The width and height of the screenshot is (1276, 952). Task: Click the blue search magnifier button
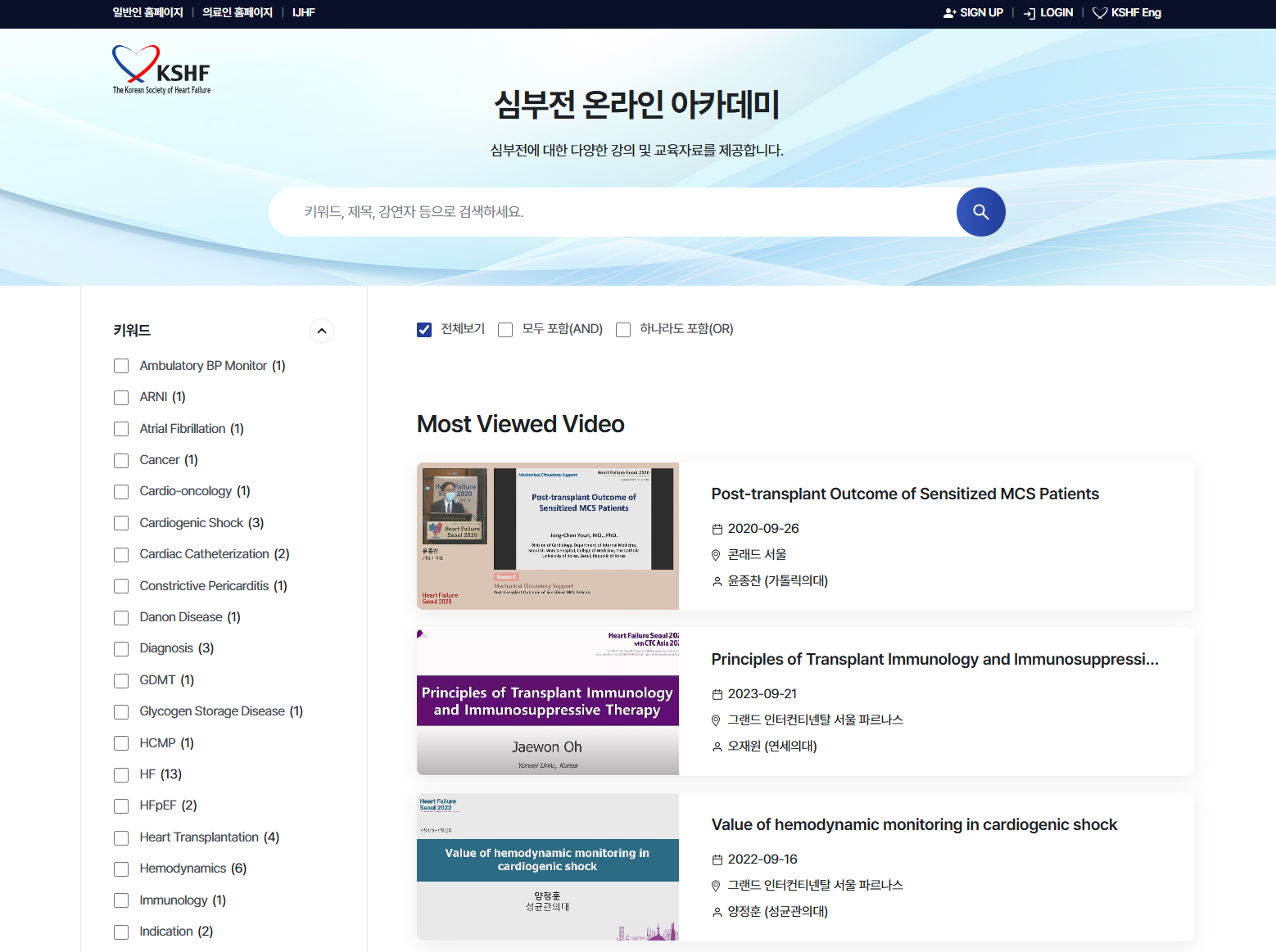(980, 212)
